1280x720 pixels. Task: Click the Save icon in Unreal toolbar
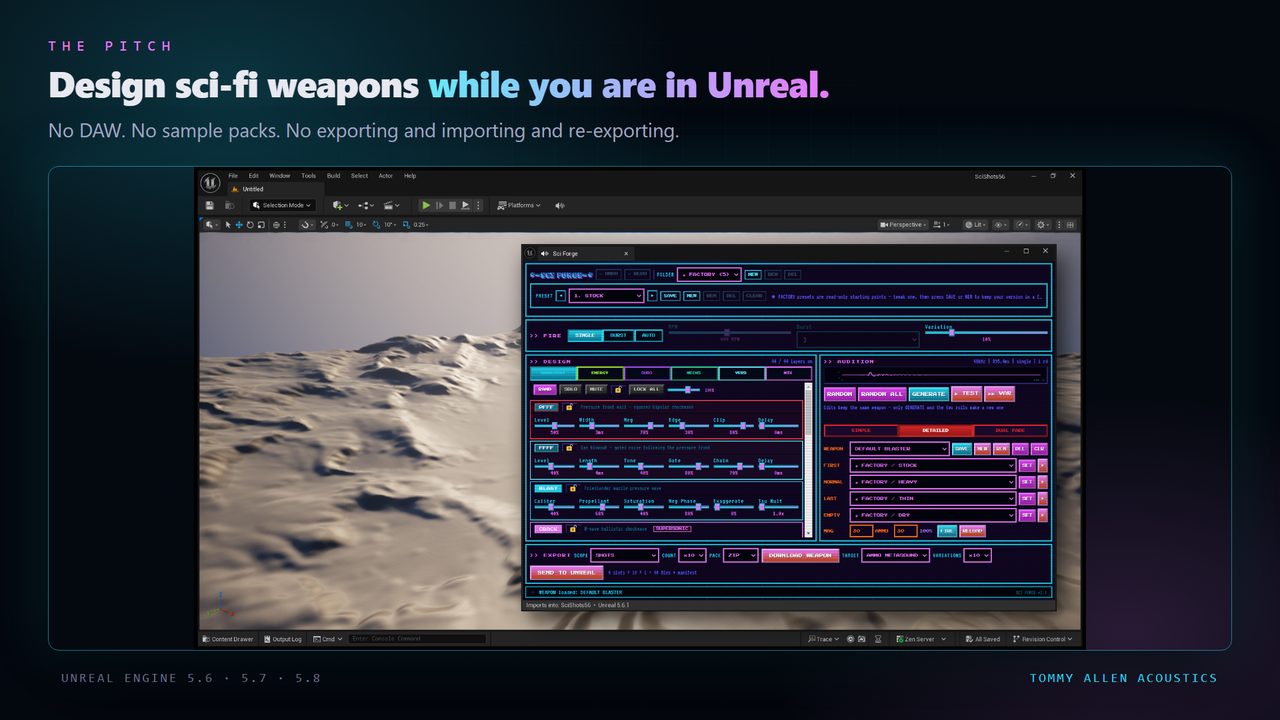click(210, 205)
